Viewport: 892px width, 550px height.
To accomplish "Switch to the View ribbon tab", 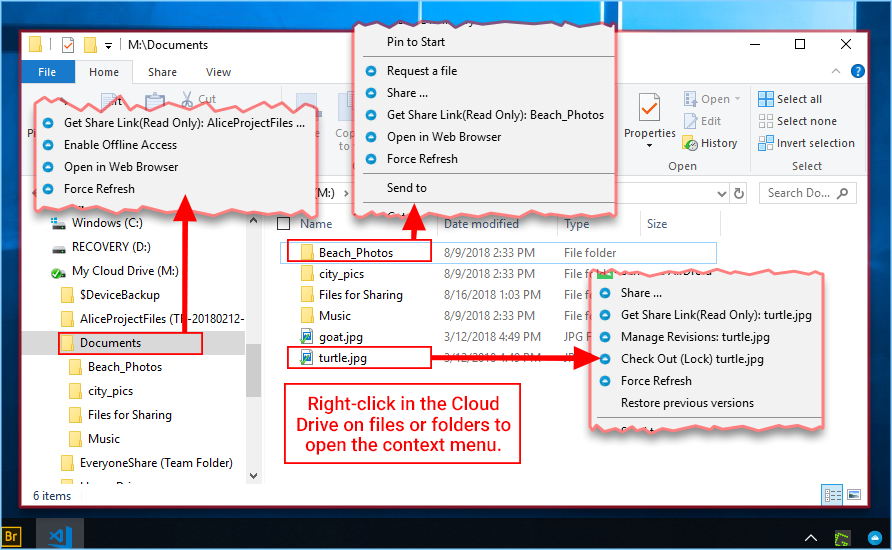I will [x=218, y=72].
